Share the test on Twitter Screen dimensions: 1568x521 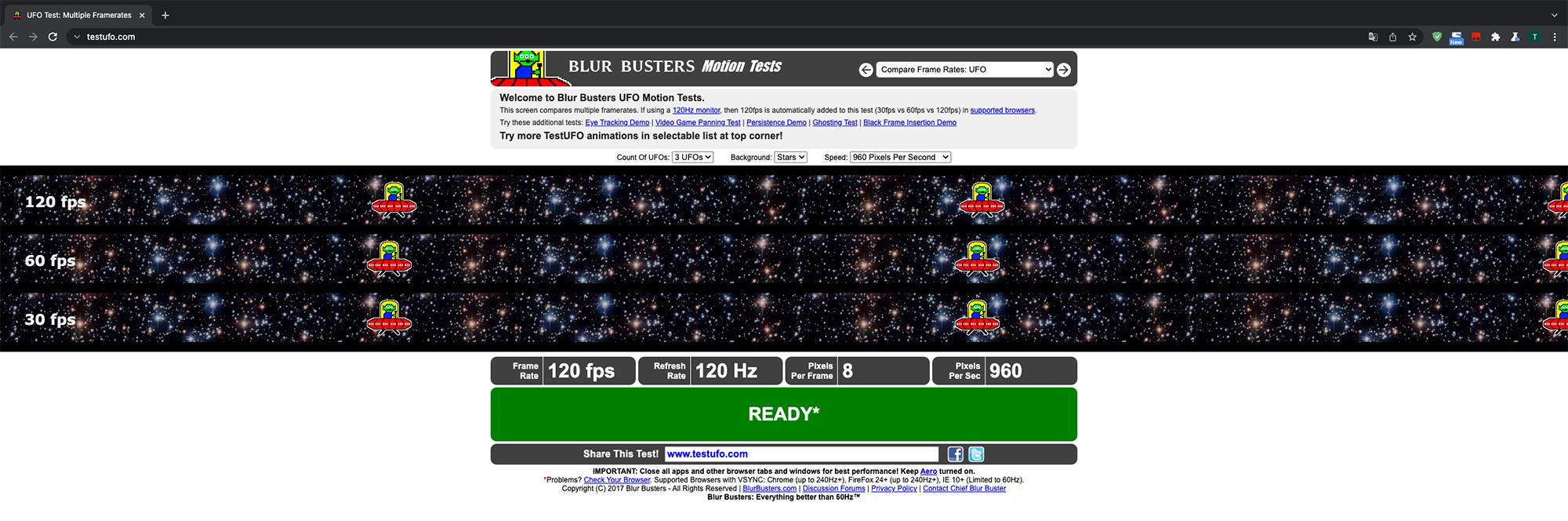[976, 454]
